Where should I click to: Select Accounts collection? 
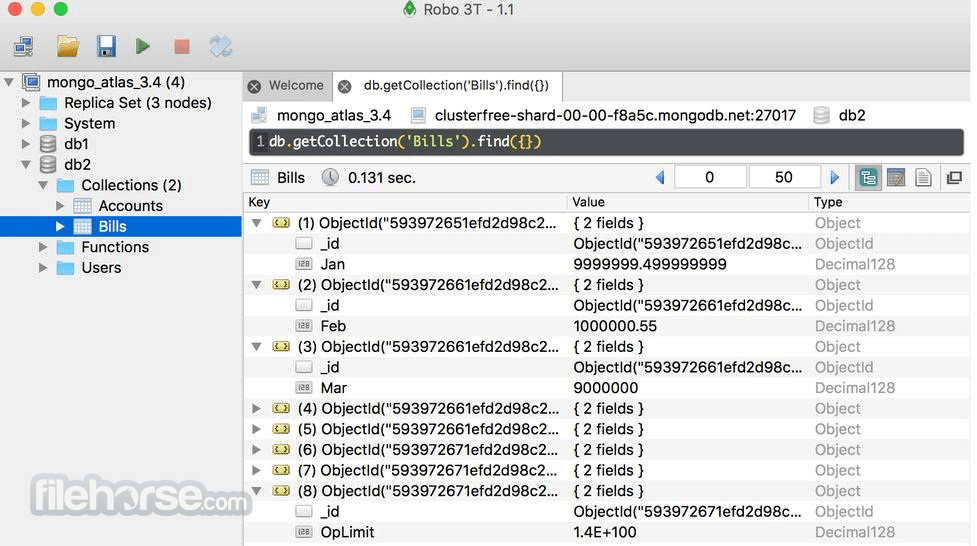click(x=130, y=206)
